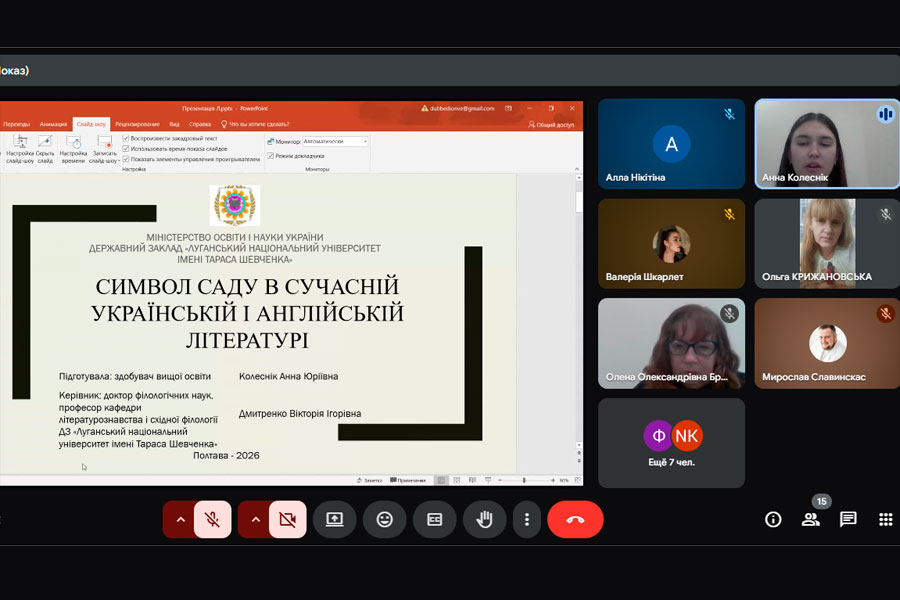The height and width of the screenshot is (600, 900).
Task: Raise your hand
Action: [484, 519]
